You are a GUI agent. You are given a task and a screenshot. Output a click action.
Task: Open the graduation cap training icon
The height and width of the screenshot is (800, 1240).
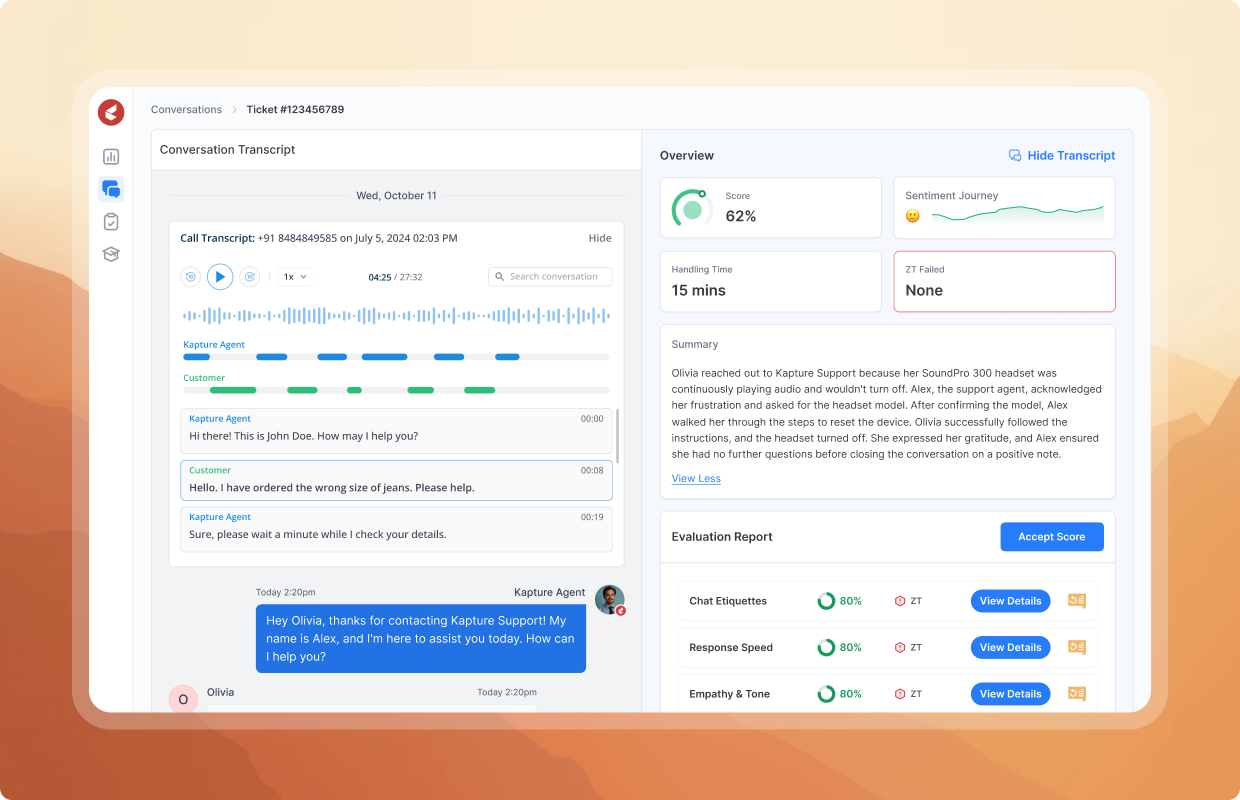tap(111, 254)
